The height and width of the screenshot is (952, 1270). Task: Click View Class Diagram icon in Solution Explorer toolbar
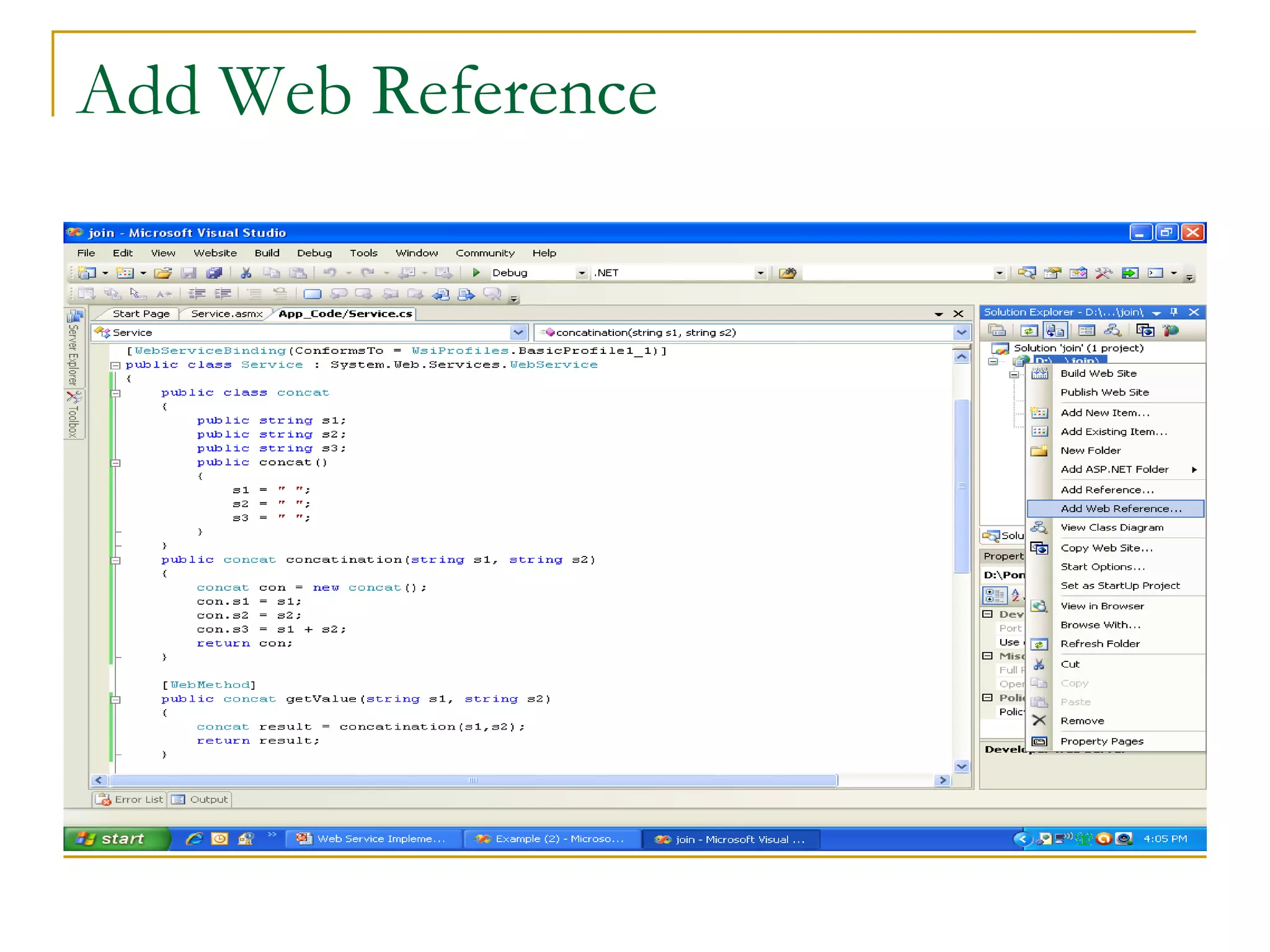point(1112,331)
